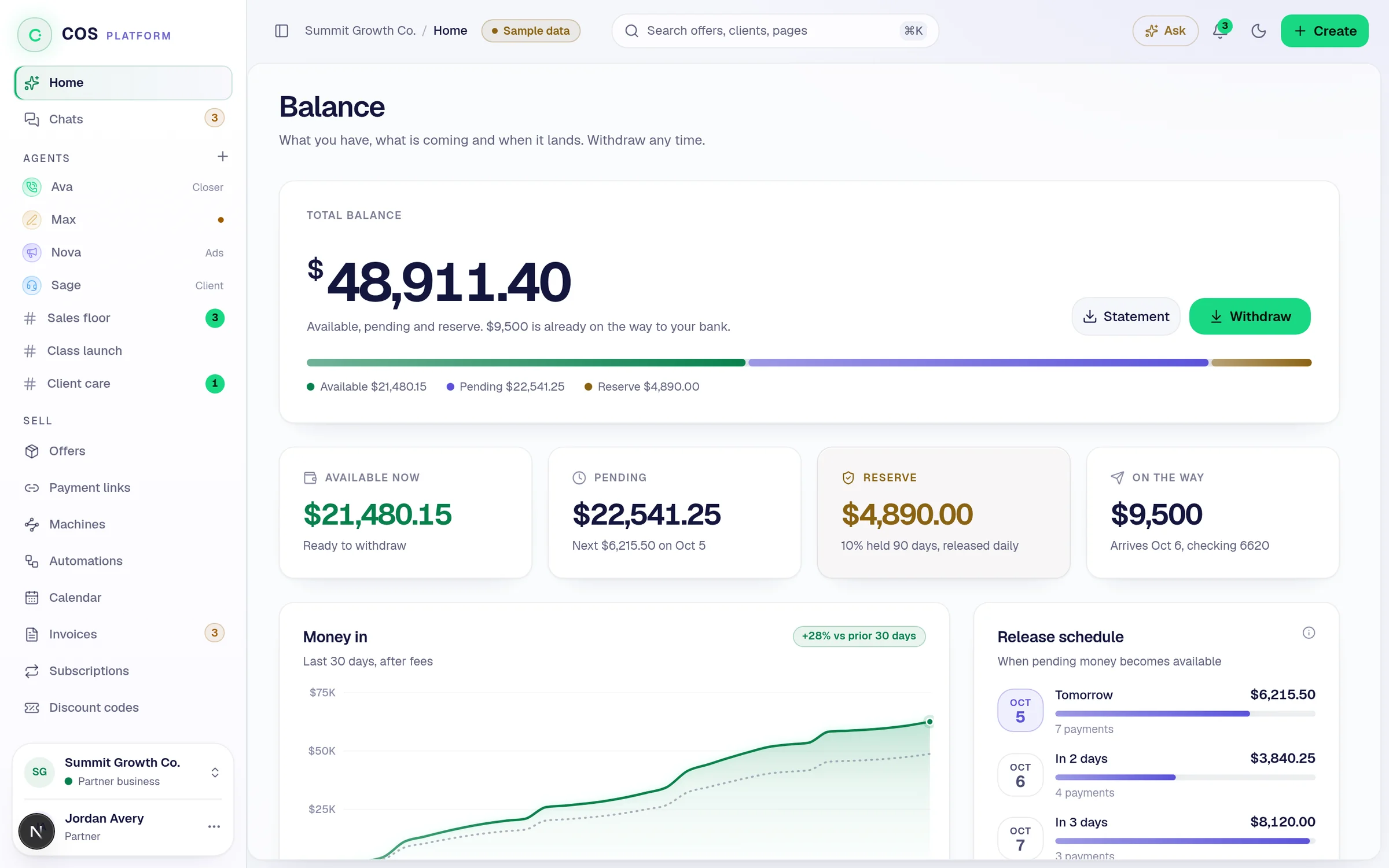This screenshot has height=868, width=1389.
Task: Open Chats in the sidebar
Action: point(123,119)
